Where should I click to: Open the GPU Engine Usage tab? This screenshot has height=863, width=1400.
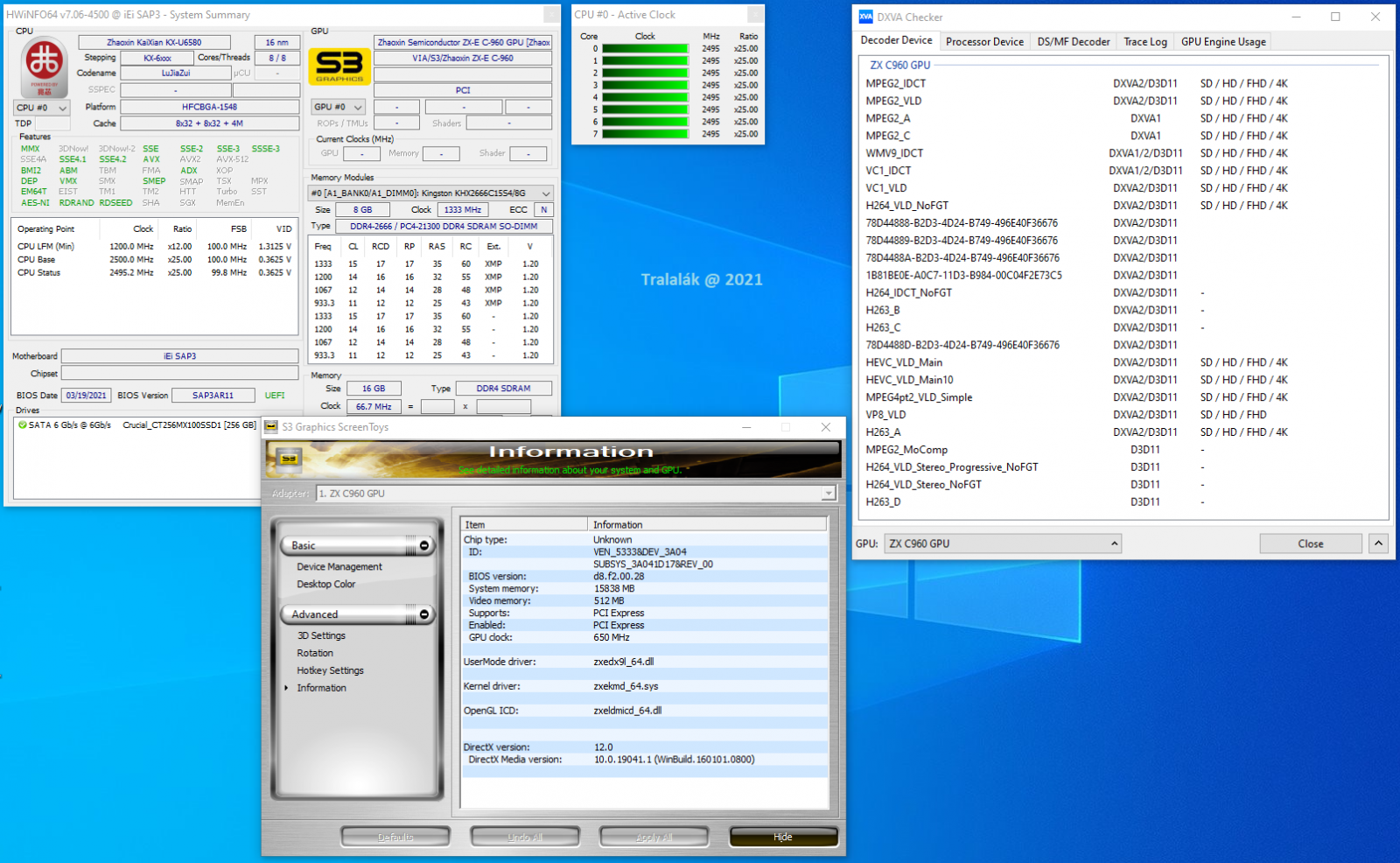[1222, 42]
